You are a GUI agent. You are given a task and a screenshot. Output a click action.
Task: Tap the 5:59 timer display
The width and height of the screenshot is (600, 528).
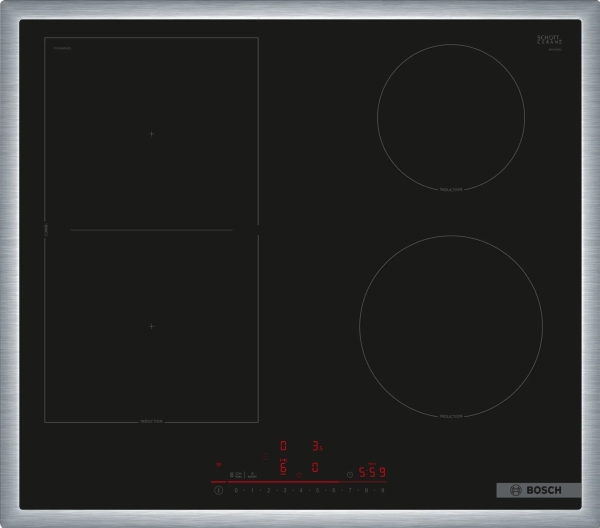pos(373,473)
